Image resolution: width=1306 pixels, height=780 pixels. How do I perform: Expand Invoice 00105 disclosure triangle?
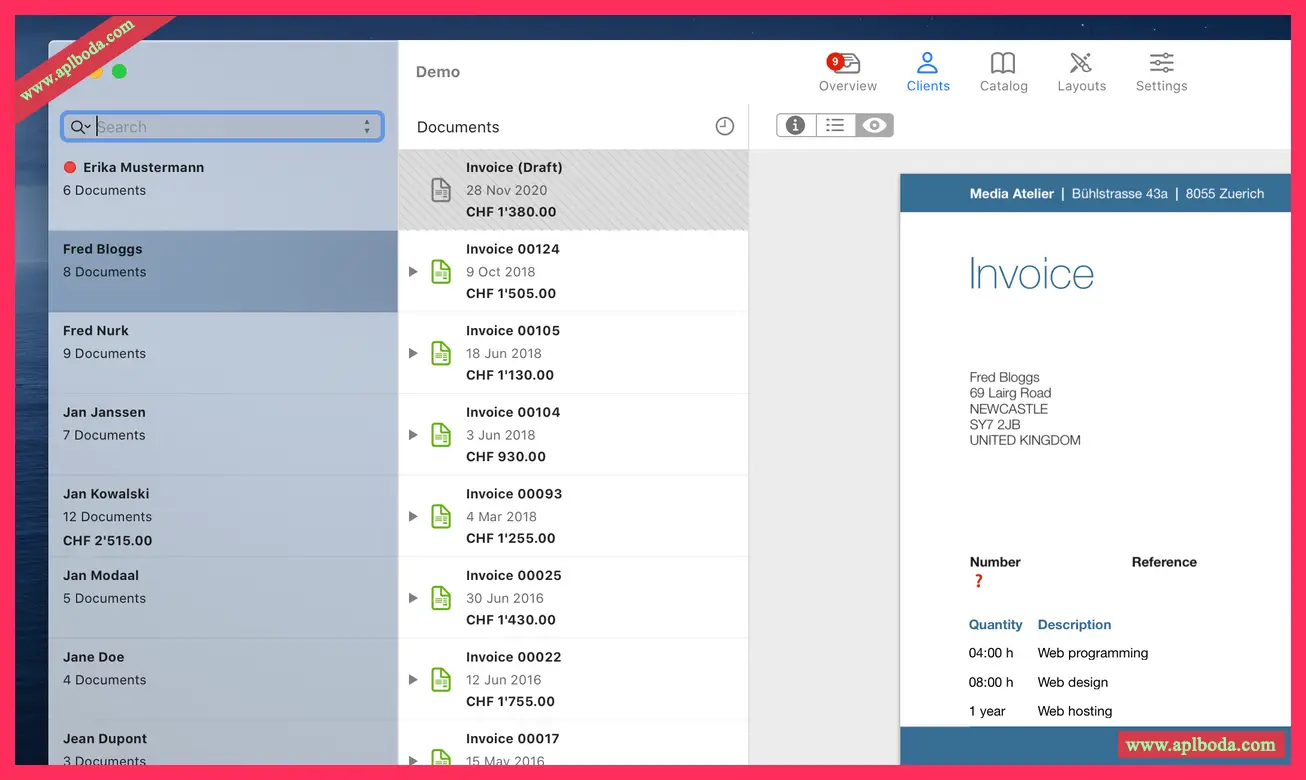(x=413, y=353)
